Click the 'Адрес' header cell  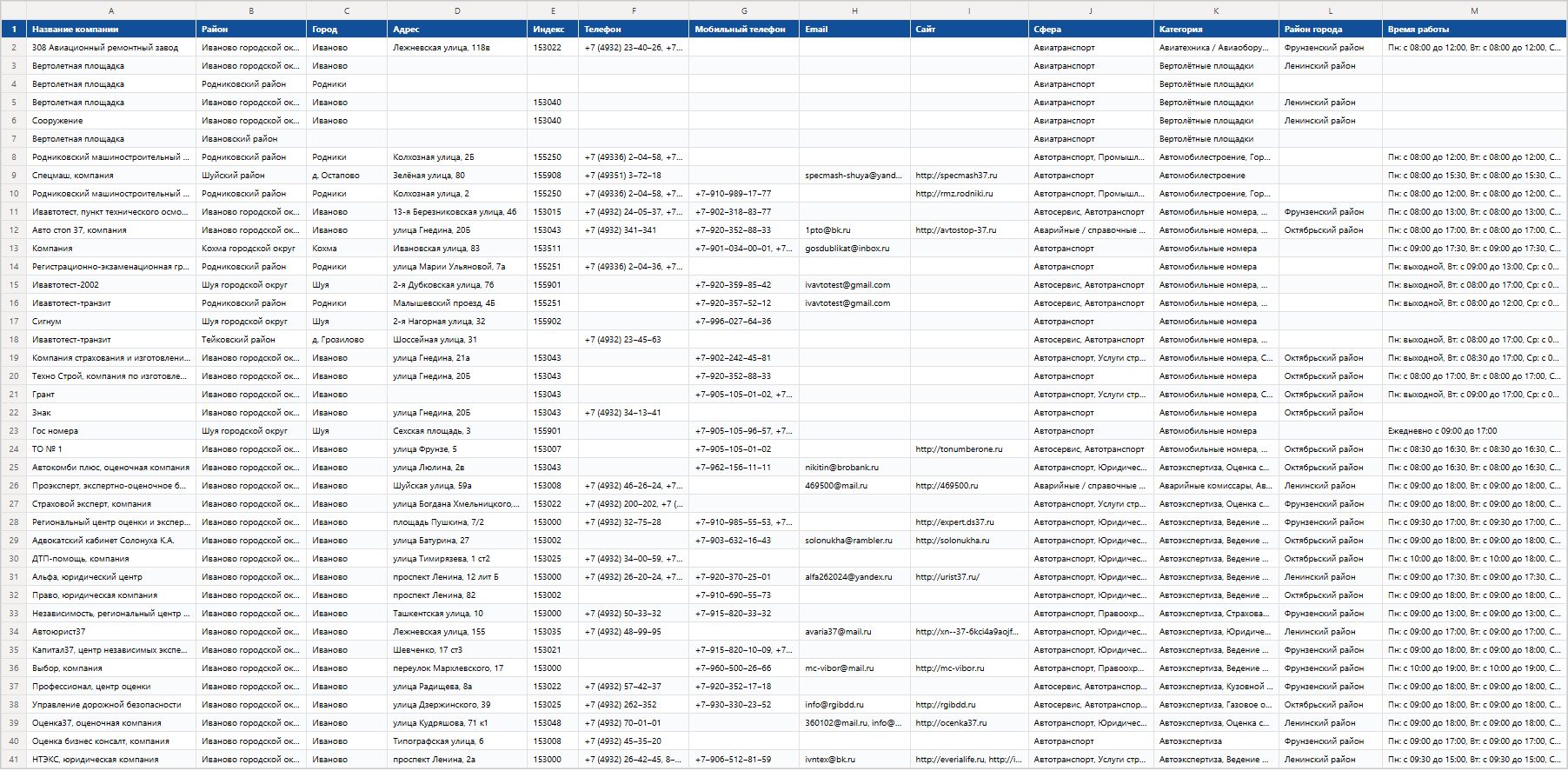pos(457,30)
